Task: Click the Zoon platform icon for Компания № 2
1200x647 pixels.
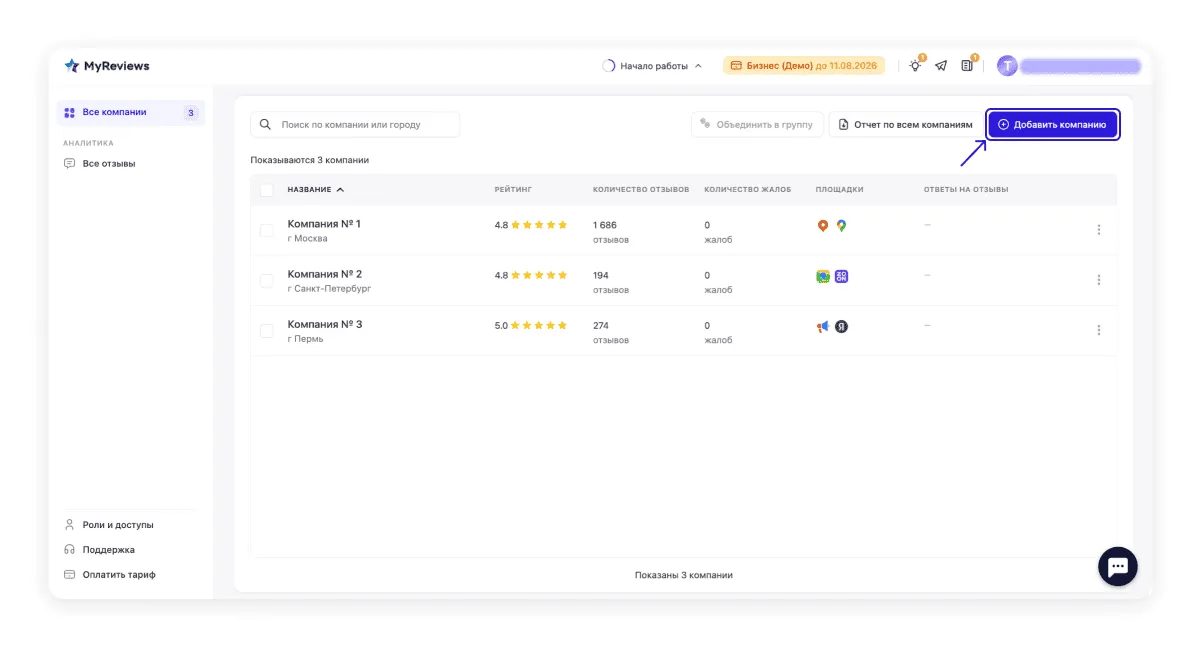Action: [x=841, y=276]
